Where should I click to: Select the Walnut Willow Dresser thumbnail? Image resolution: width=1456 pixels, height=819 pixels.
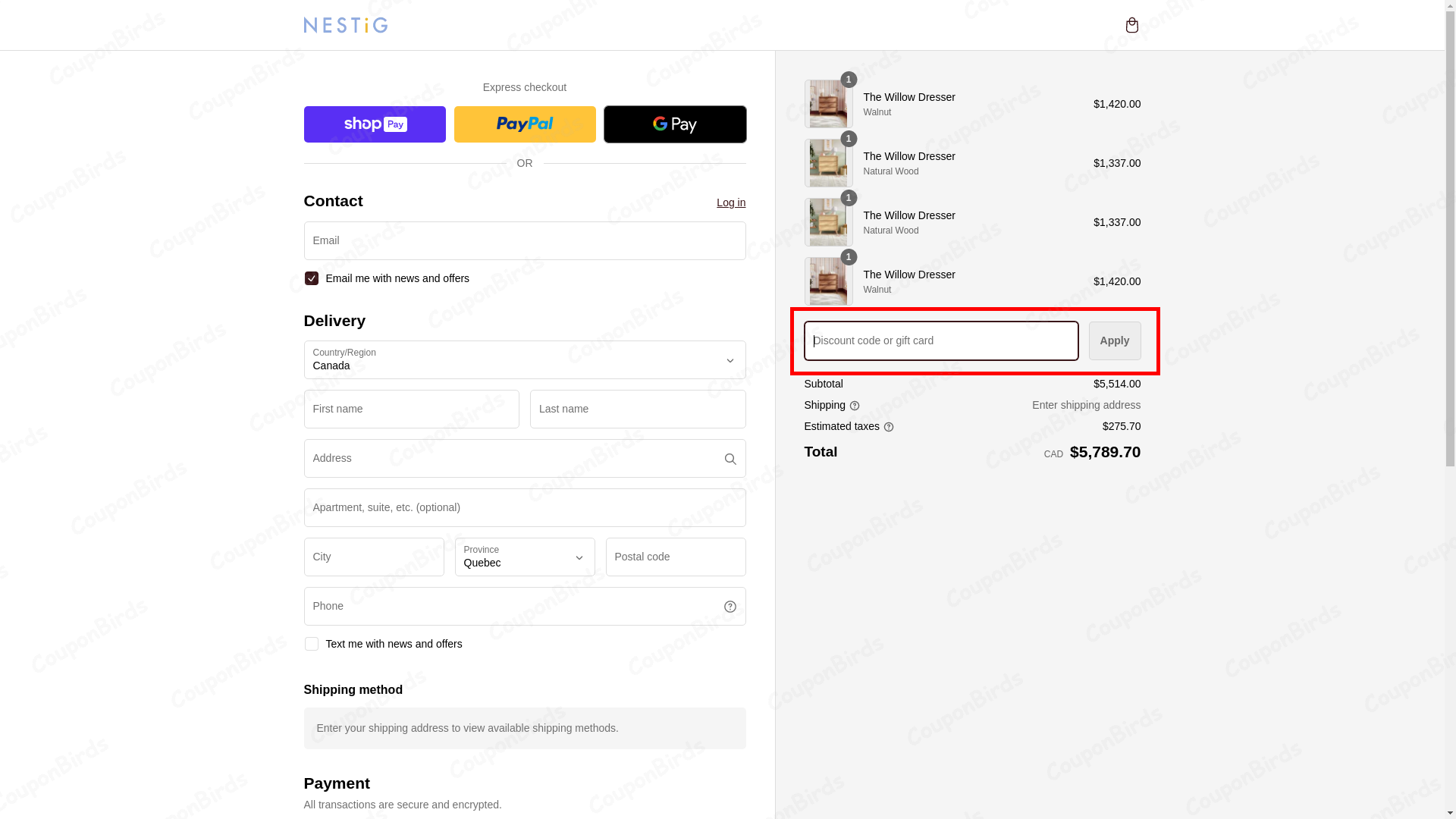click(827, 104)
